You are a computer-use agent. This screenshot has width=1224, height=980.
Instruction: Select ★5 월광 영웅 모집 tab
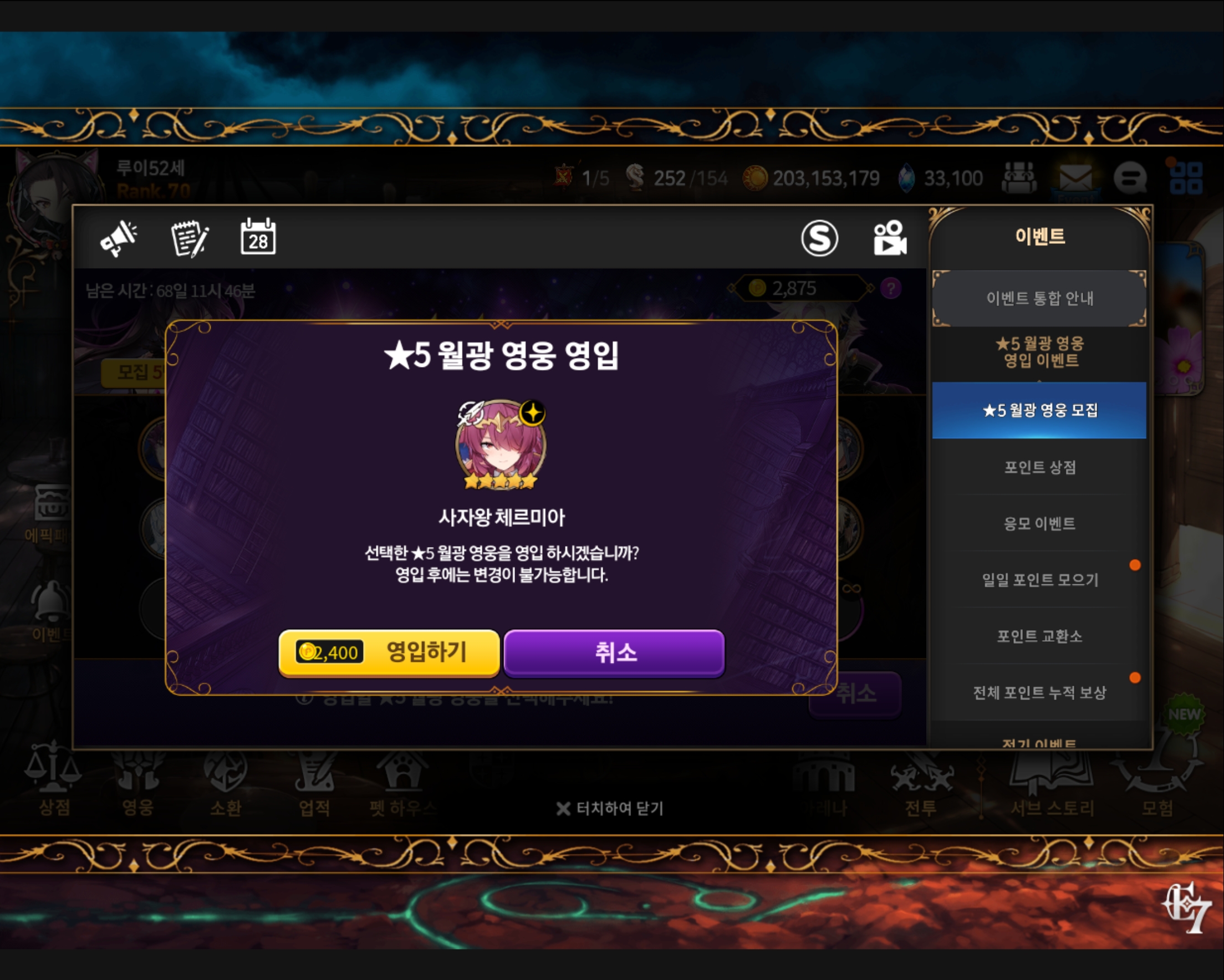1039,410
